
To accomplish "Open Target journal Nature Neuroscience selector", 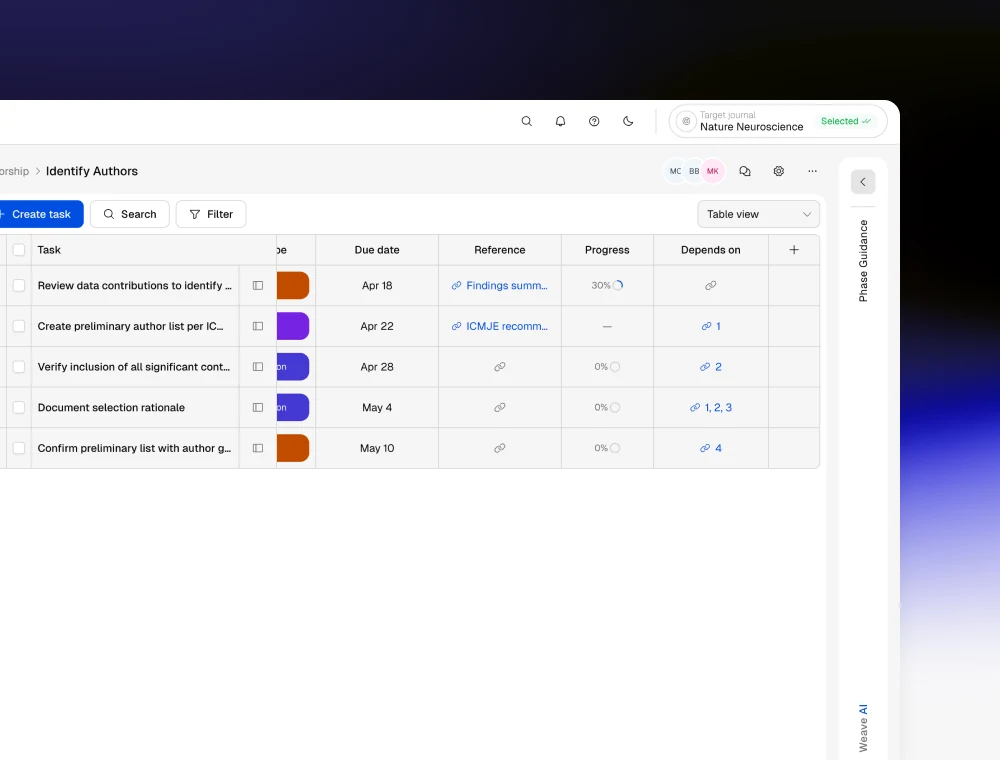I will pyautogui.click(x=778, y=121).
